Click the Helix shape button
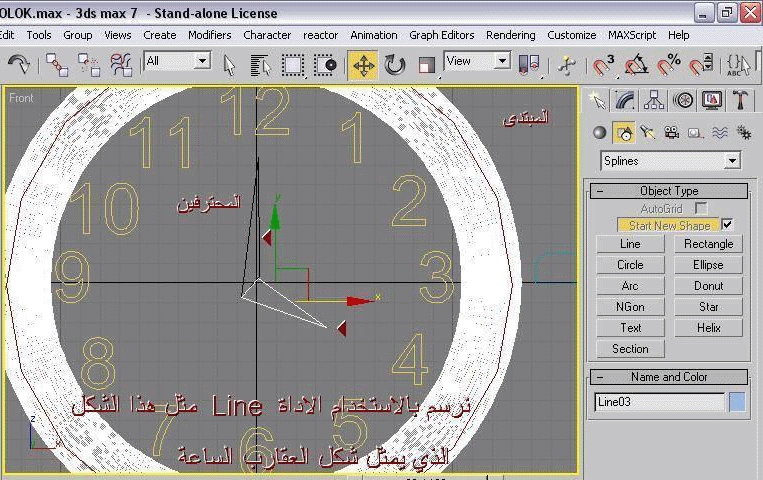 [708, 328]
